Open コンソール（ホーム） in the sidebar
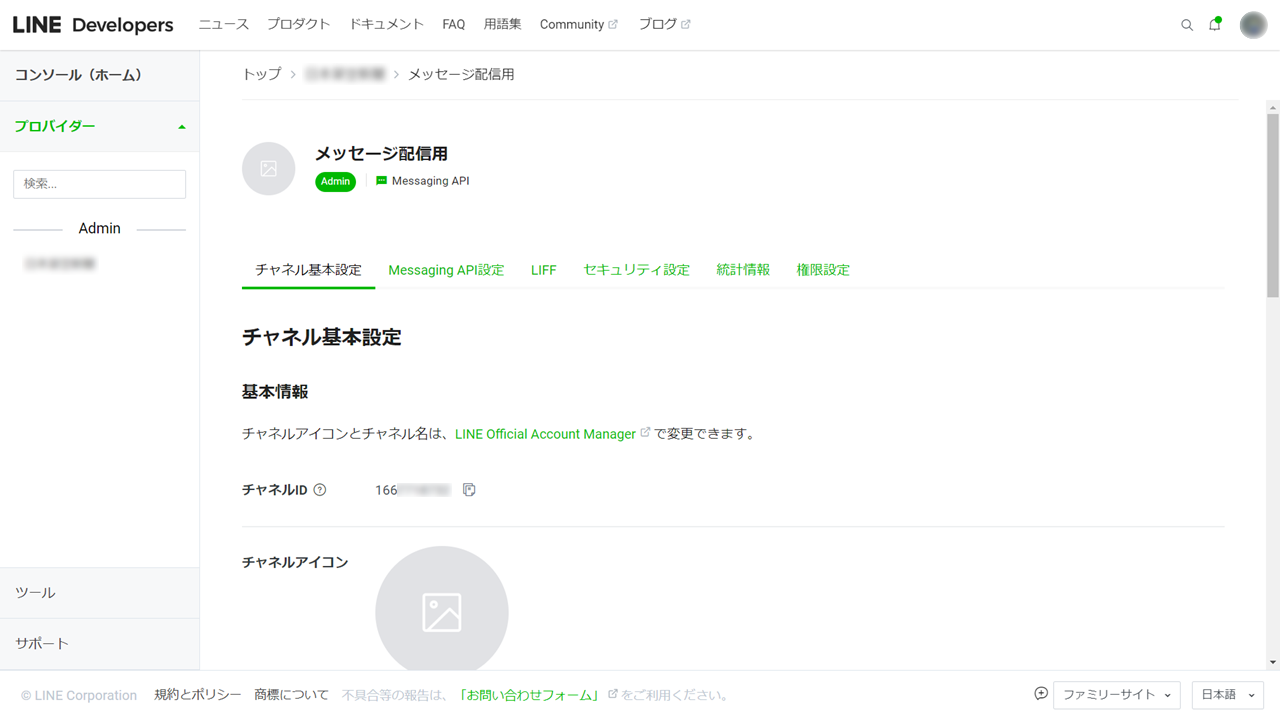The width and height of the screenshot is (1280, 720). tap(100, 75)
